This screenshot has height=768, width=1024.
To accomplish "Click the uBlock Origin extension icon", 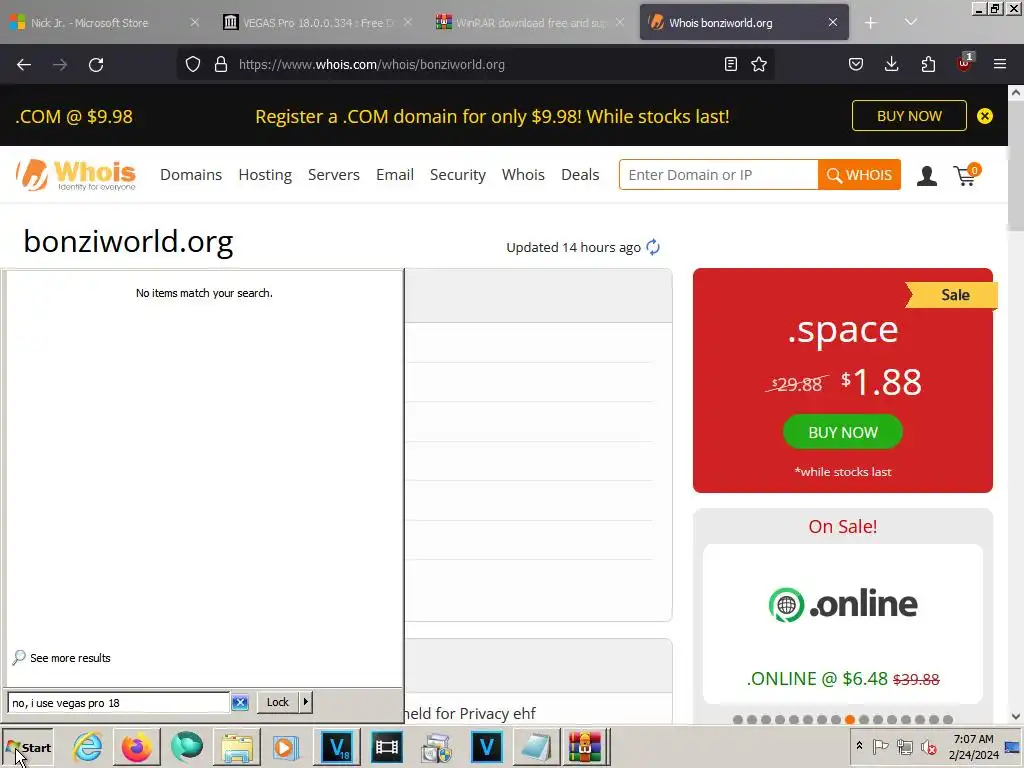I will [x=964, y=63].
